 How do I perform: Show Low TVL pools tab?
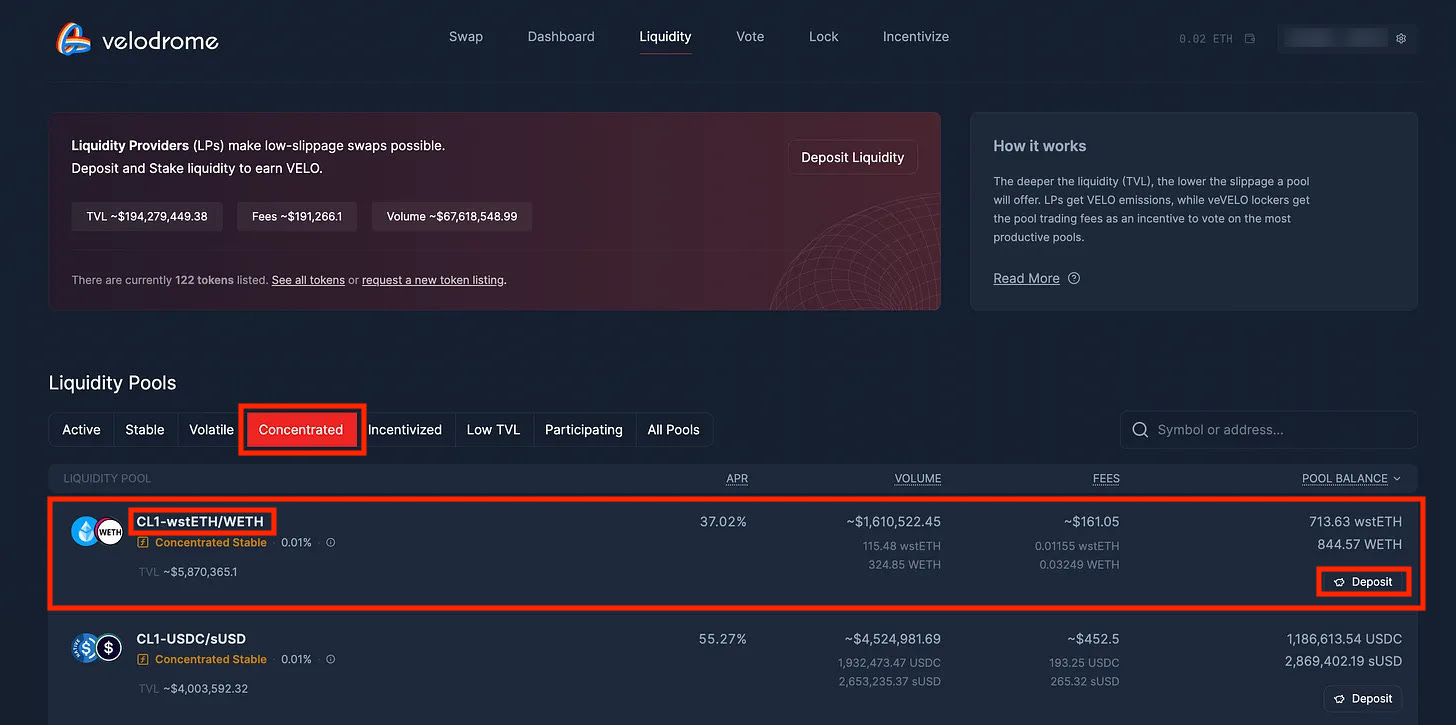(x=494, y=430)
